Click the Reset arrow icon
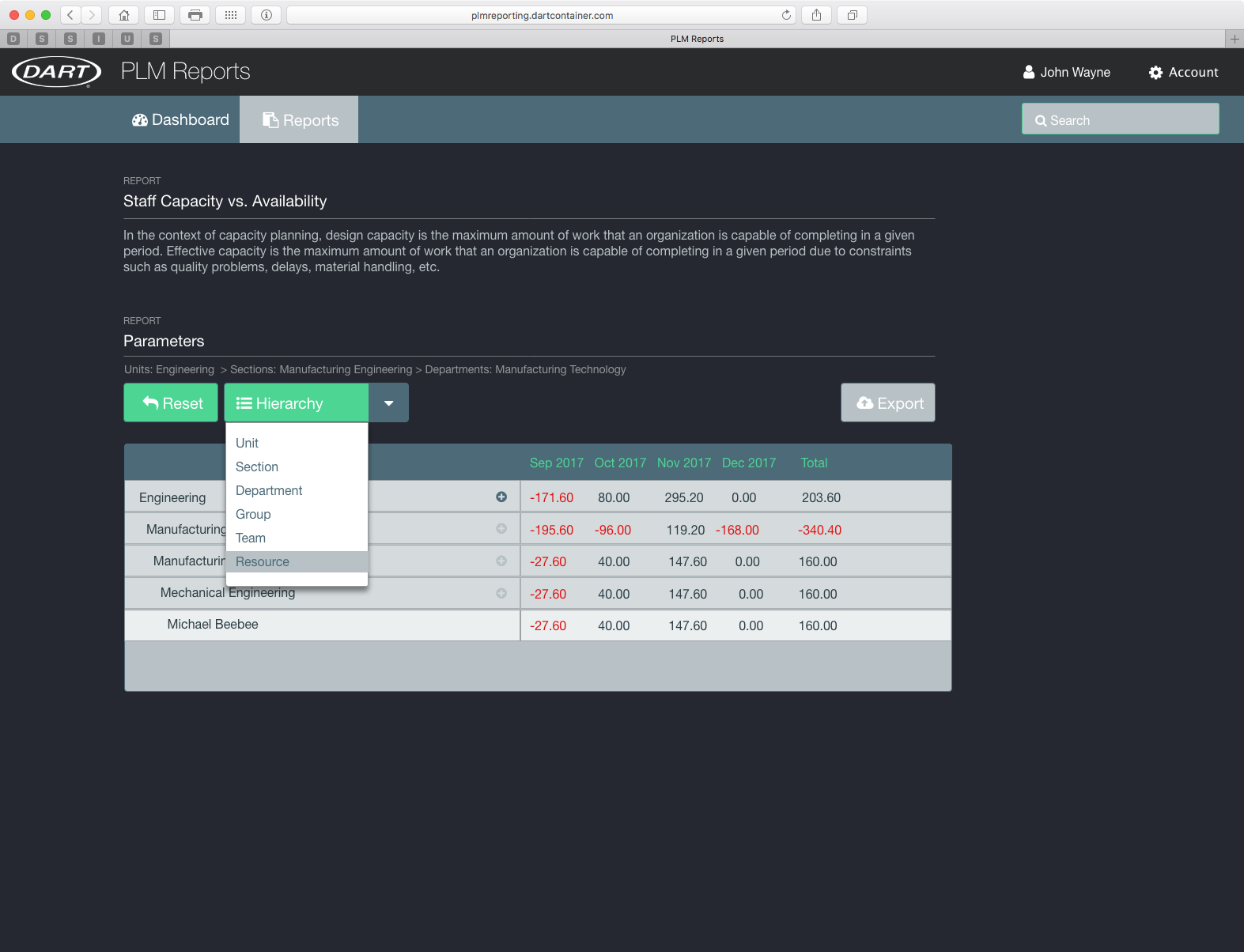This screenshot has height=952, width=1244. click(x=150, y=402)
